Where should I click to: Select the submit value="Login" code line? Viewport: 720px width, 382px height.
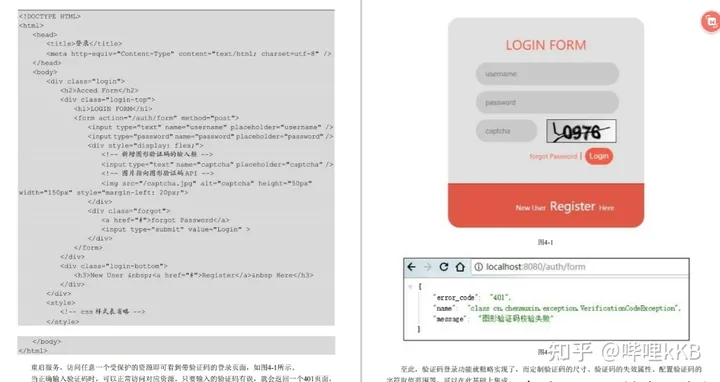(175, 229)
